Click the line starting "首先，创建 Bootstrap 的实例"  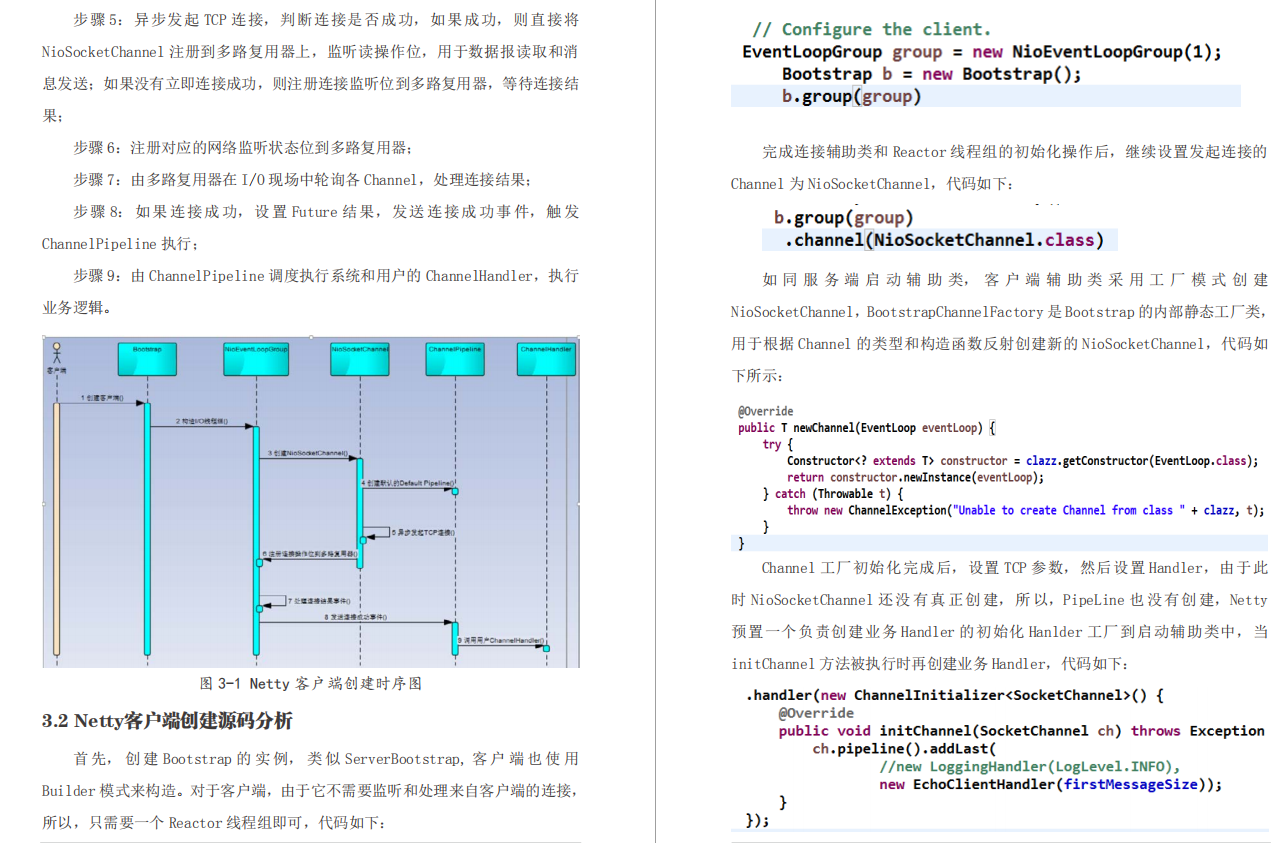[326, 759]
